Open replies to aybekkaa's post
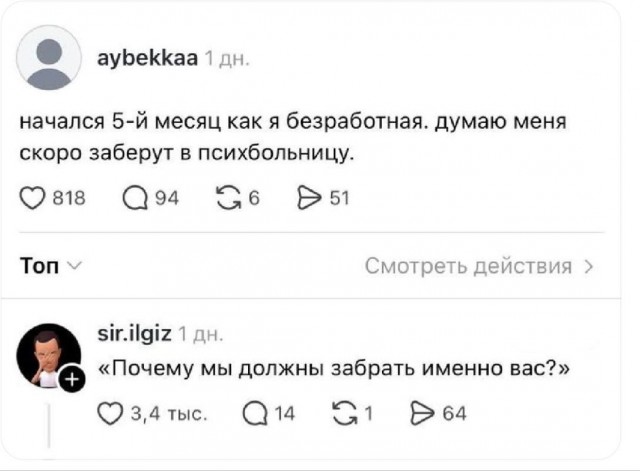Viewport: 640px width, 471px height. tap(132, 198)
